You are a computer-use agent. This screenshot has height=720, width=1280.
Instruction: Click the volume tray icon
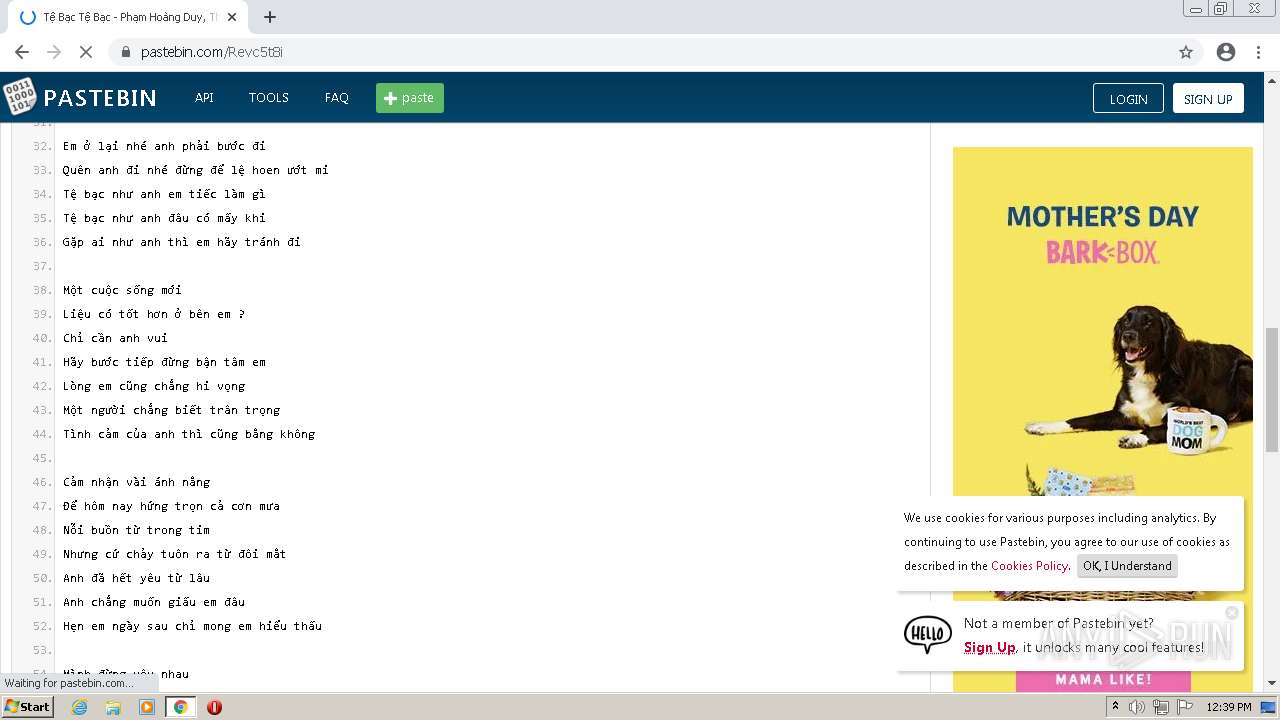click(1137, 707)
